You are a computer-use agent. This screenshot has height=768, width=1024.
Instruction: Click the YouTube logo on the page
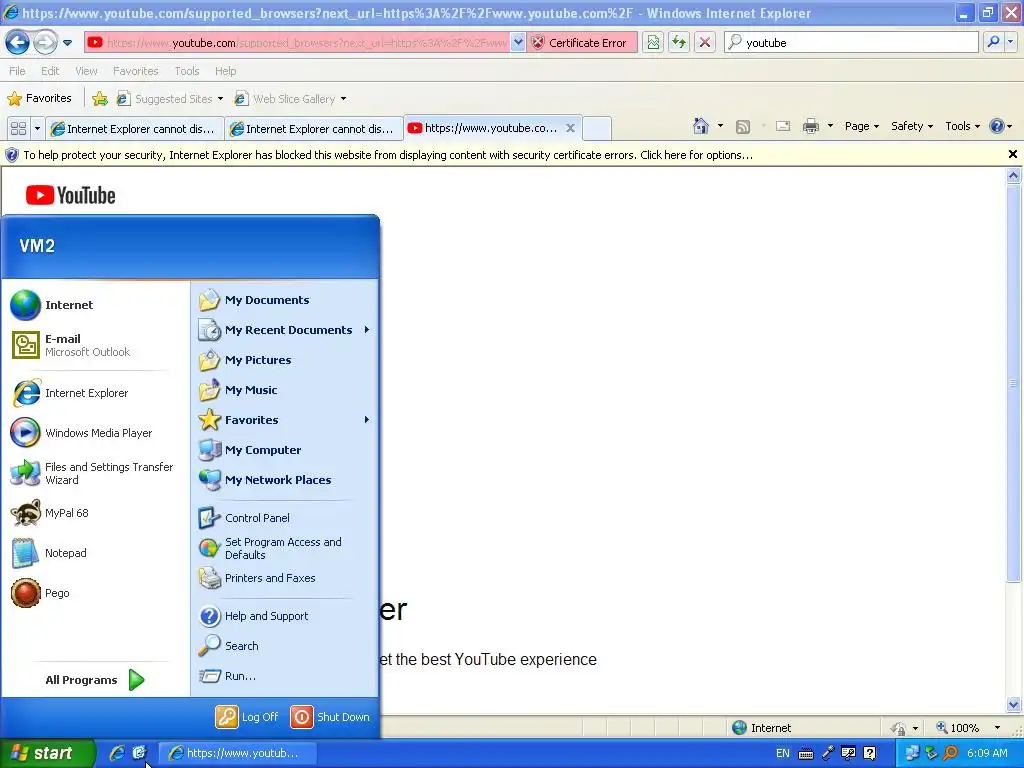click(x=71, y=195)
